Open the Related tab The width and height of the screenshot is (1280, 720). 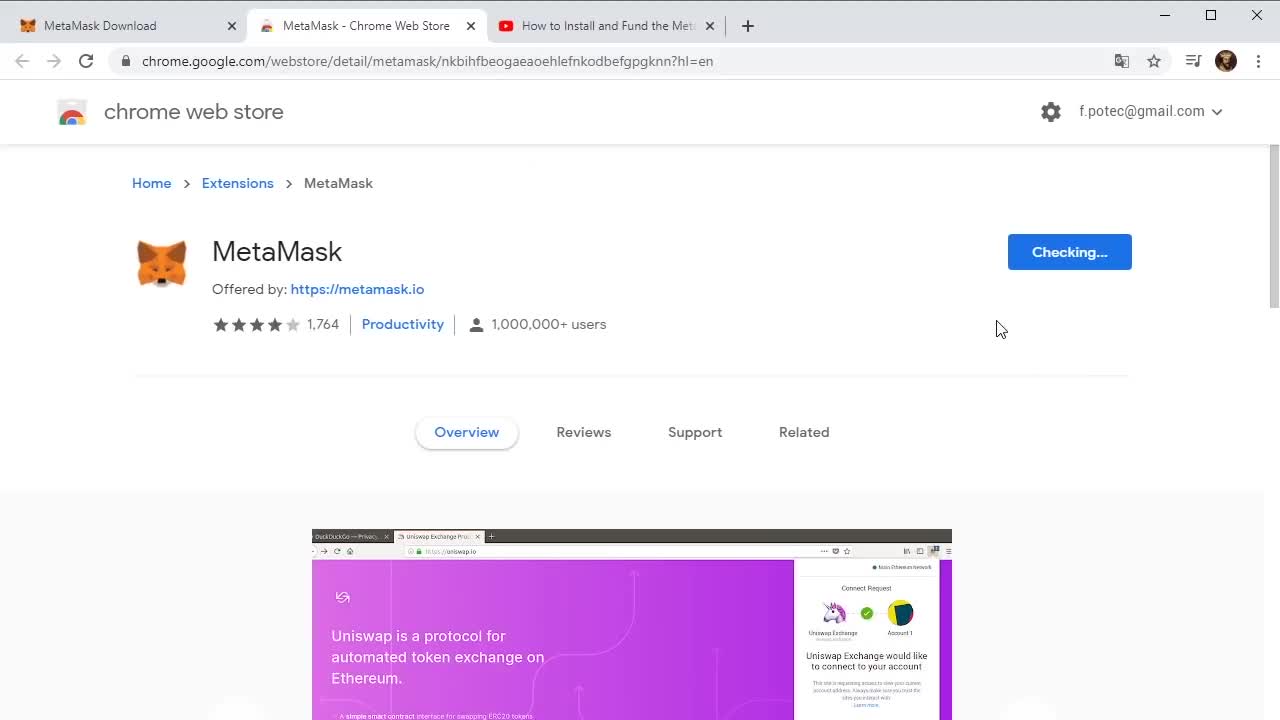pyautogui.click(x=804, y=433)
